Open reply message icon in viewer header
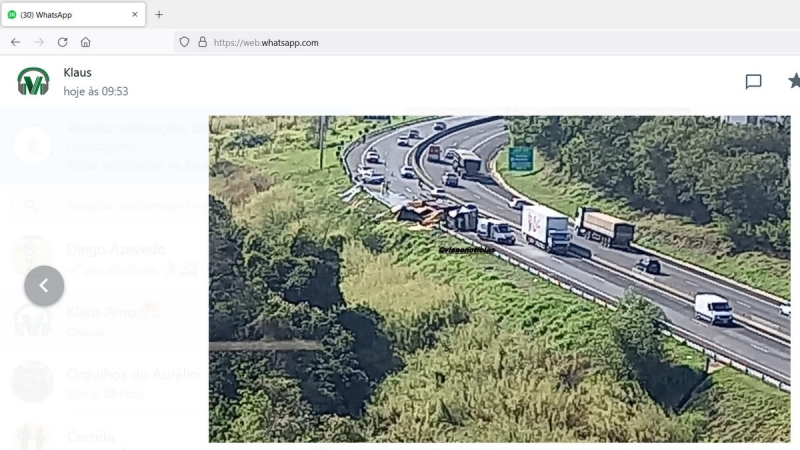The height and width of the screenshot is (450, 800). [753, 82]
